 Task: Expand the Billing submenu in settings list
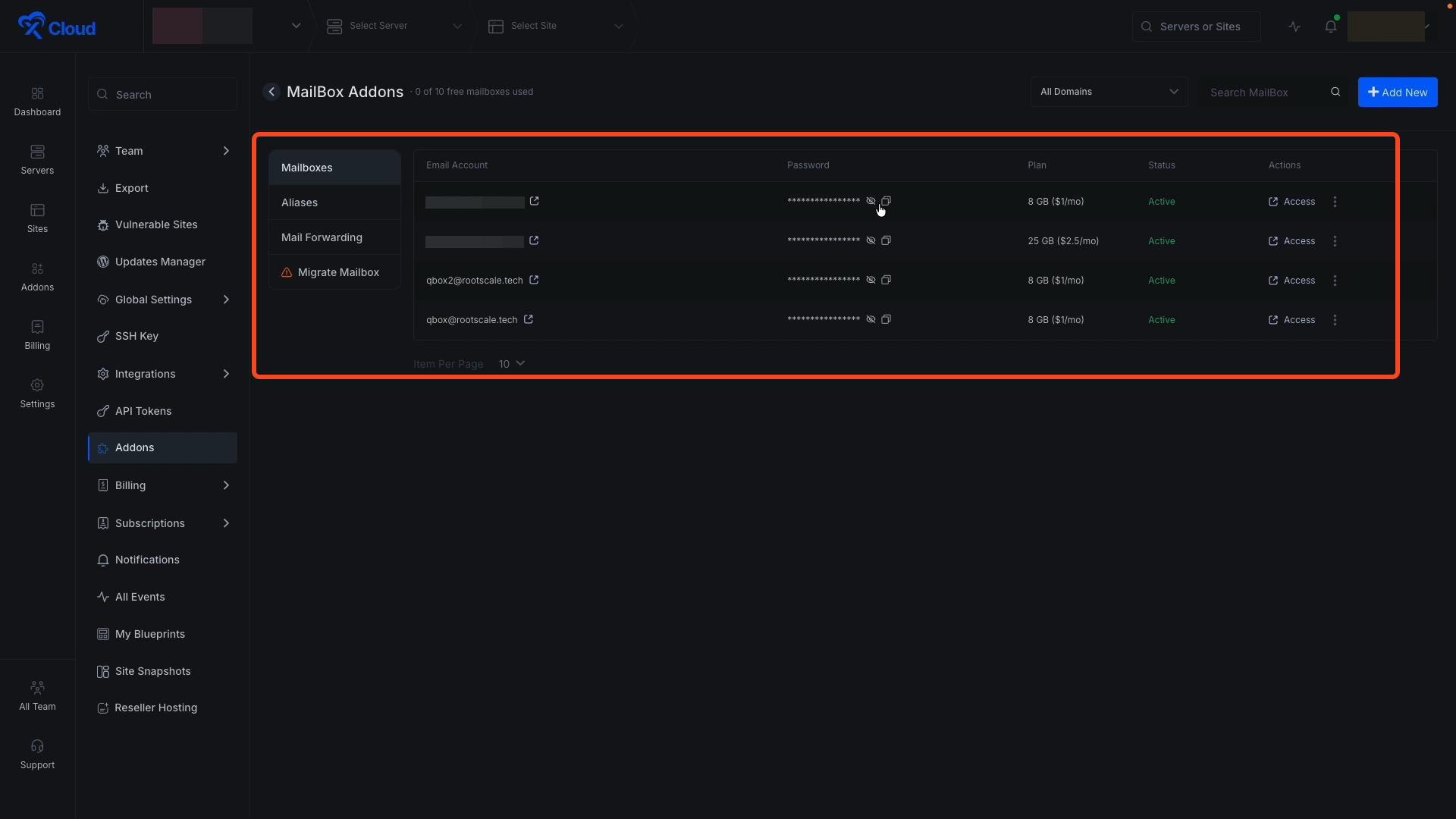pyautogui.click(x=226, y=485)
